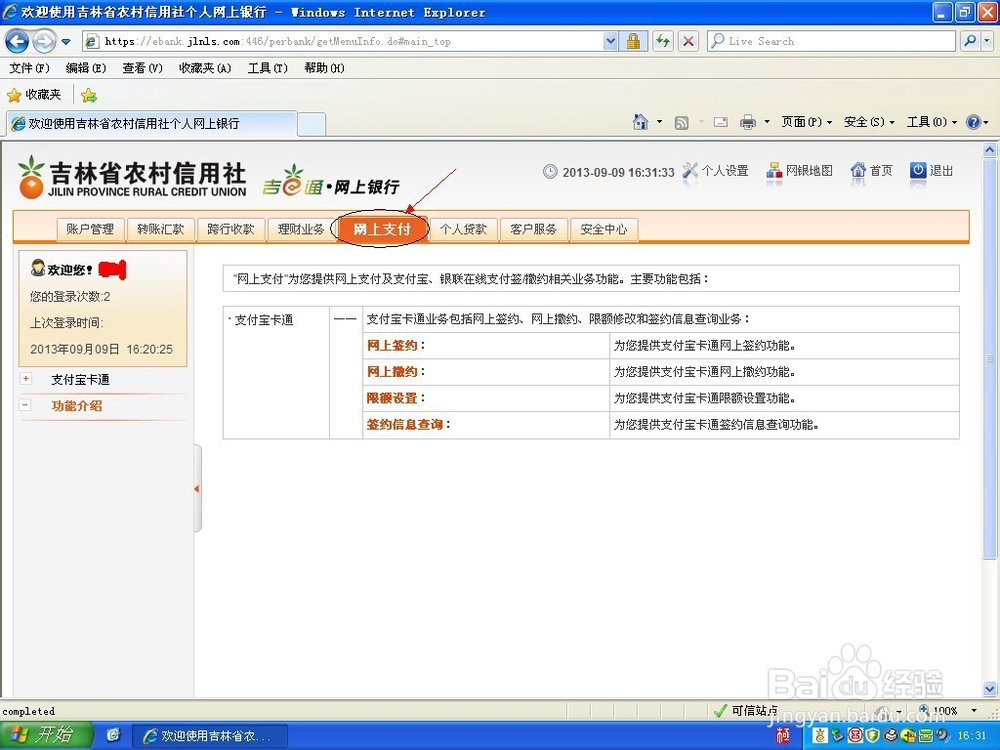Open the 帮助(H) menu
The image size is (1000, 750).
coord(324,68)
